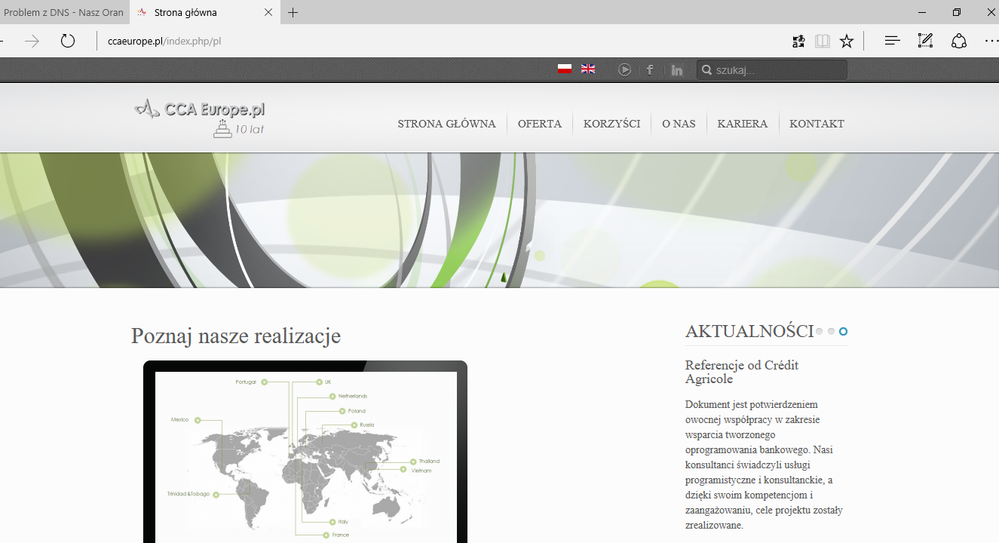Image resolution: width=999 pixels, height=543 pixels.
Task: Open the Facebook icon in top bar
Action: click(650, 70)
